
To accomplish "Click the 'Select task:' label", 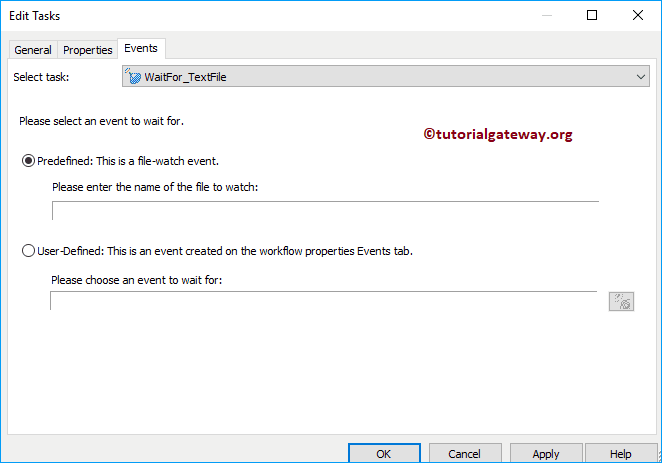I will point(41,77).
